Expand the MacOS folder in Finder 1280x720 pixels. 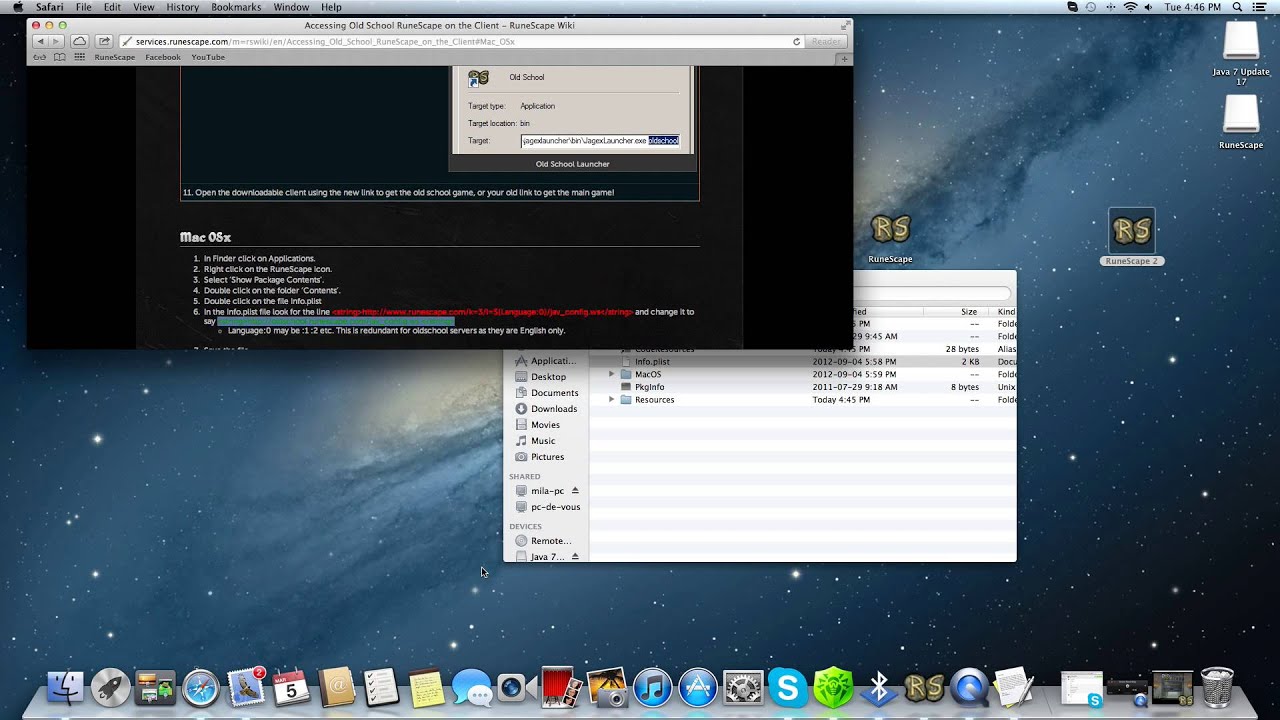point(611,374)
